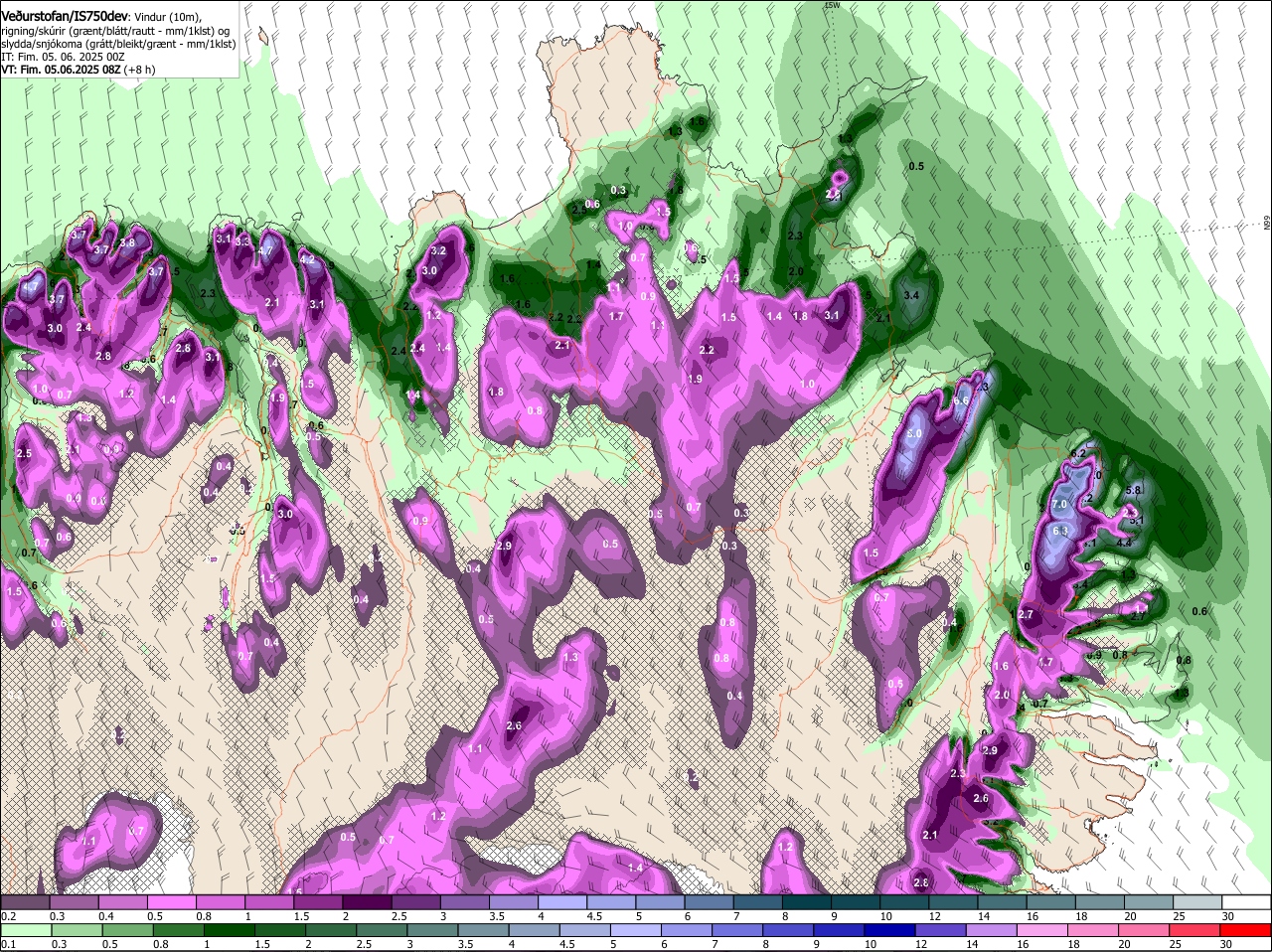This screenshot has width=1272, height=952.
Task: Click the 7.0 precipitation value on the map
Action: point(1059,505)
